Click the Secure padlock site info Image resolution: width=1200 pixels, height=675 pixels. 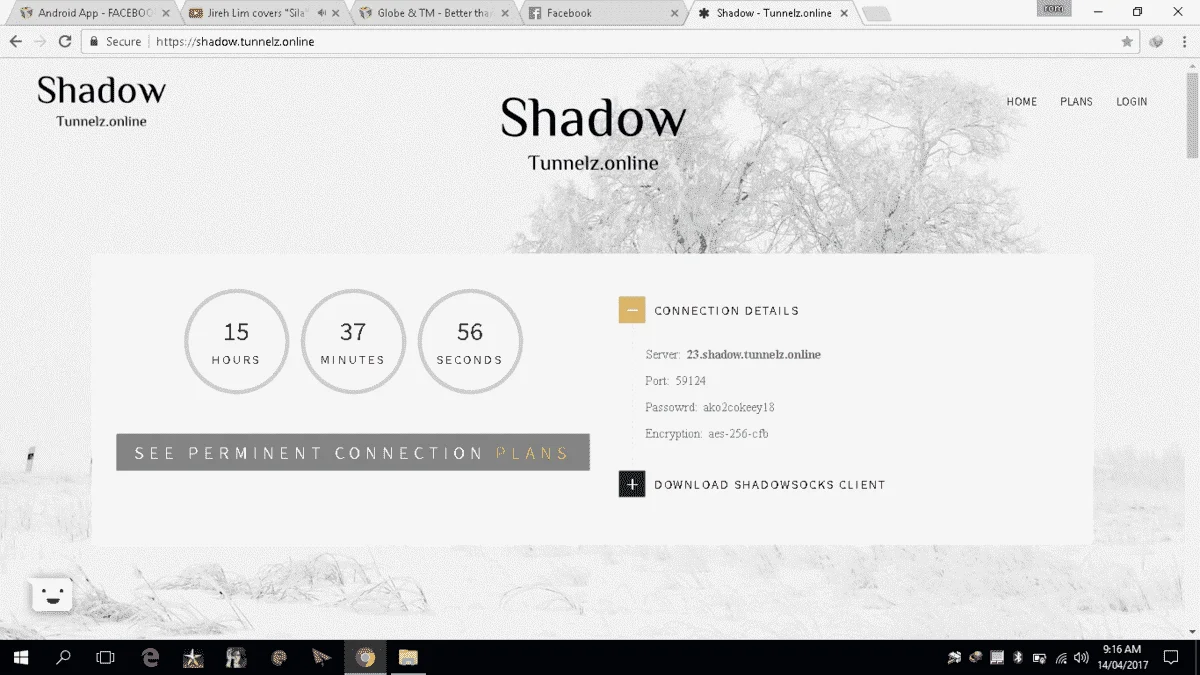115,42
